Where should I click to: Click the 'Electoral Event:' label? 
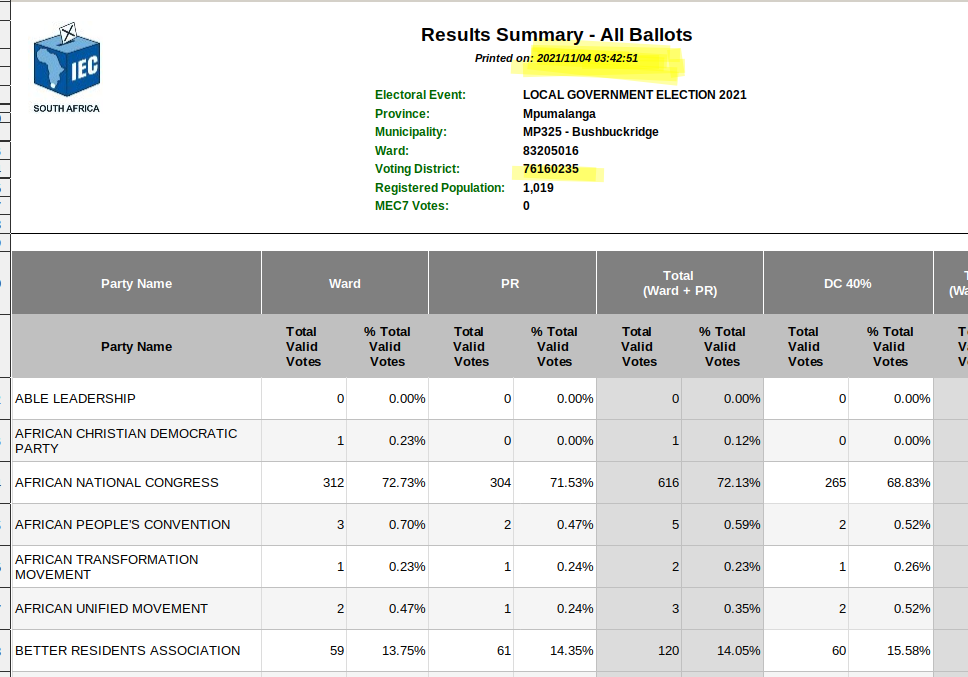click(420, 95)
